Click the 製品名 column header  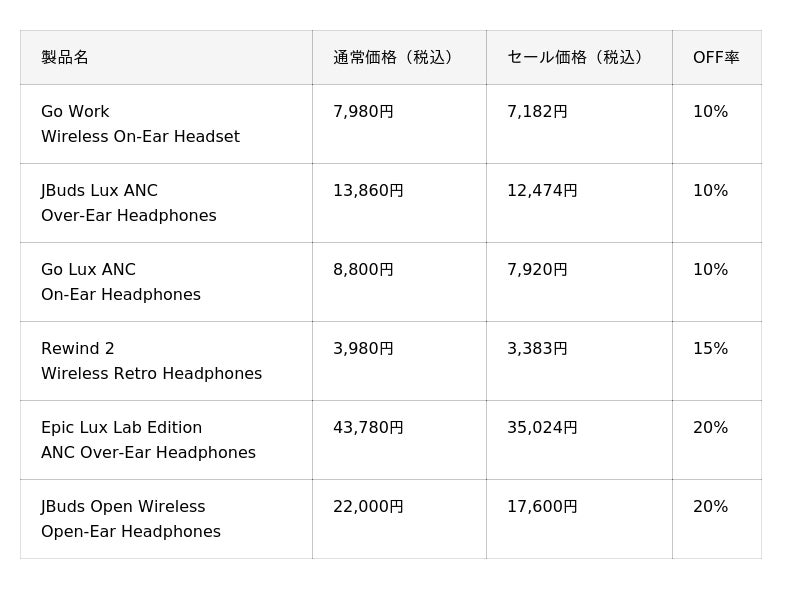(x=166, y=57)
